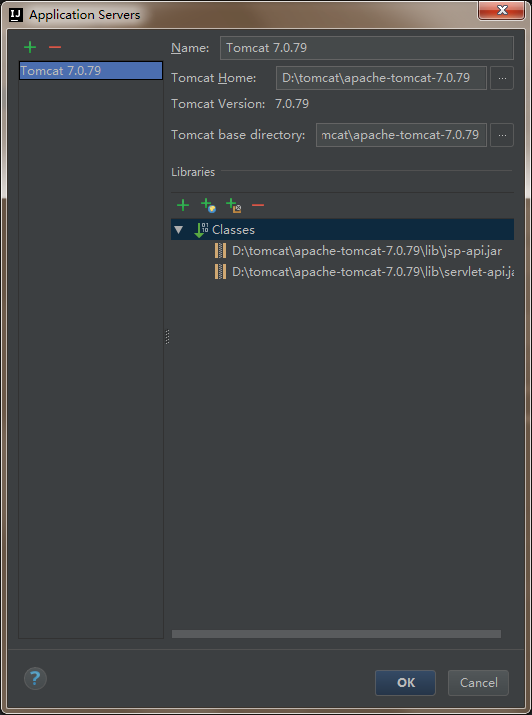
Task: Add library with globe icon
Action: (208, 206)
